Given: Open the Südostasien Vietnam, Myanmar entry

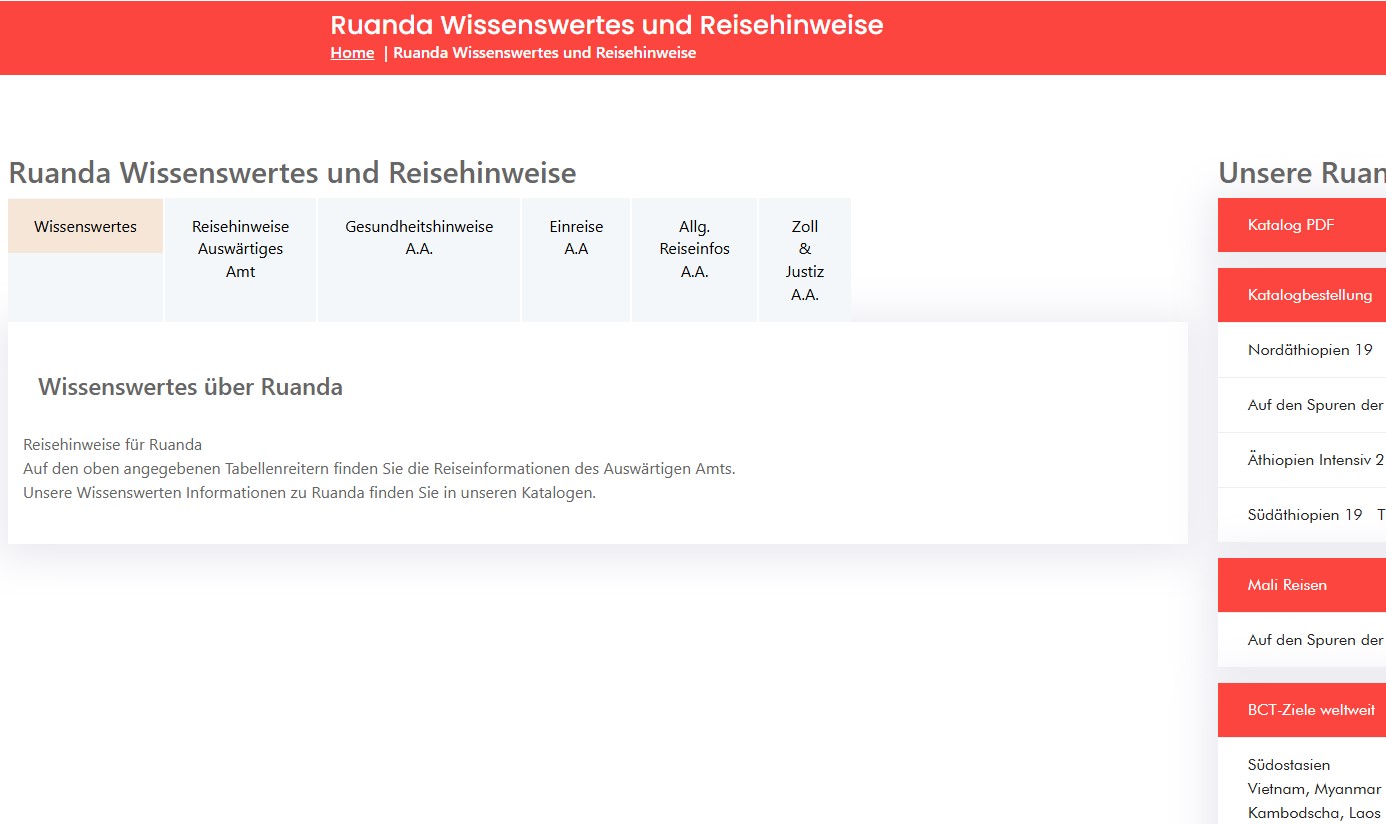Looking at the screenshot, I should (x=1314, y=777).
